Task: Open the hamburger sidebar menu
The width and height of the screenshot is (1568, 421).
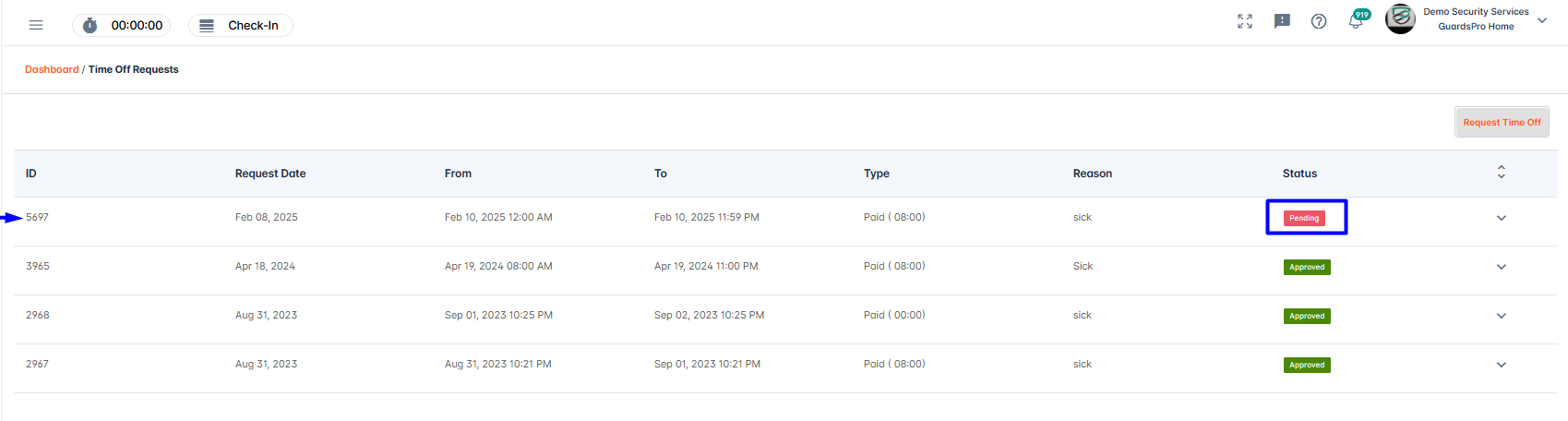Action: (x=36, y=25)
